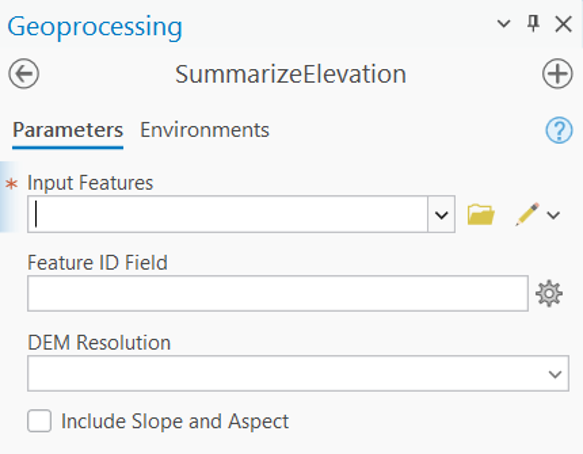Open the DEM Resolution dropdown

click(298, 373)
